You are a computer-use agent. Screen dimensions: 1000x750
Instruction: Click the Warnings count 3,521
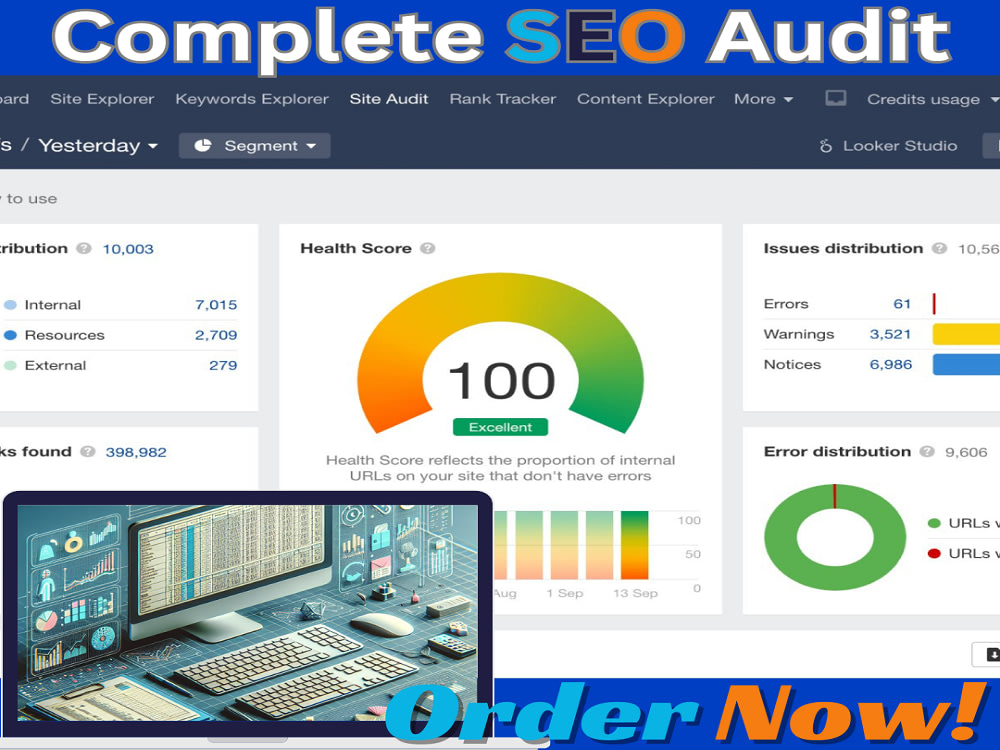pyautogui.click(x=890, y=334)
